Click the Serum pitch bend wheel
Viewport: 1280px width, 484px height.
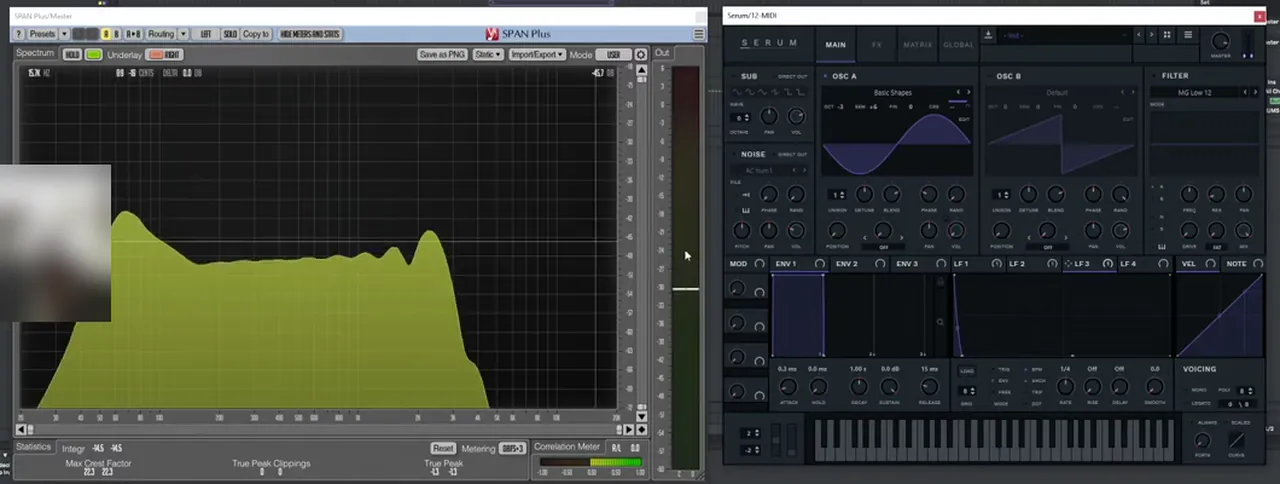777,440
